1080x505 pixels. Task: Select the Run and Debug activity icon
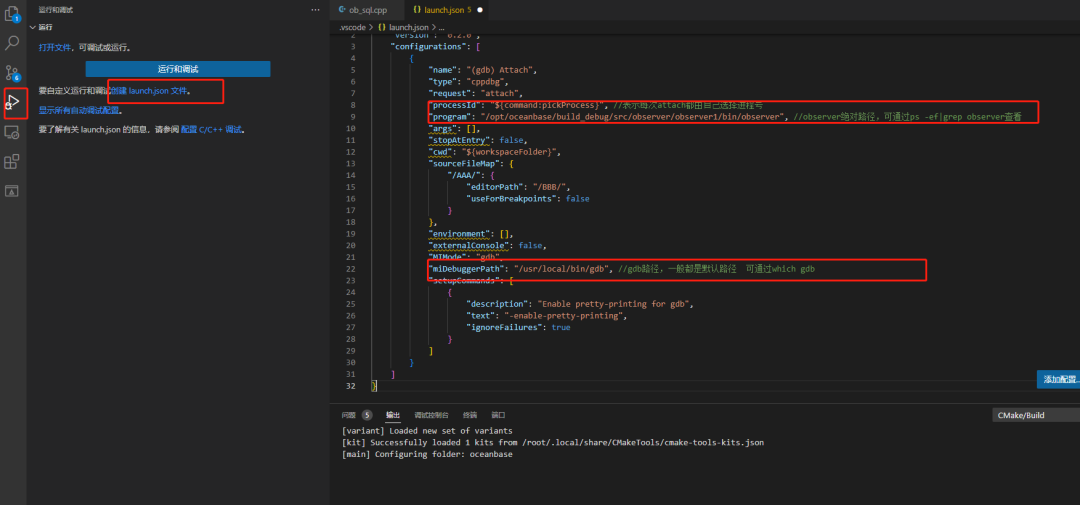[12, 103]
